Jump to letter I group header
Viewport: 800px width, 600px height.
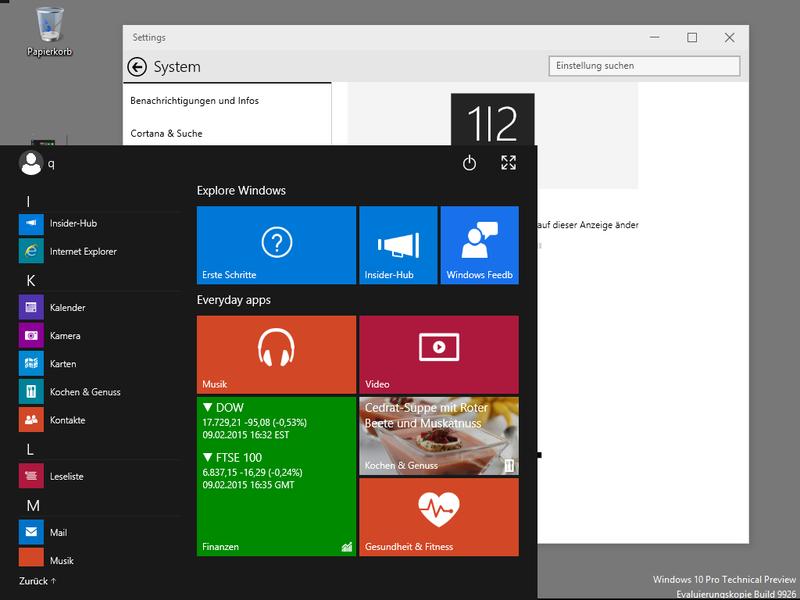click(28, 202)
